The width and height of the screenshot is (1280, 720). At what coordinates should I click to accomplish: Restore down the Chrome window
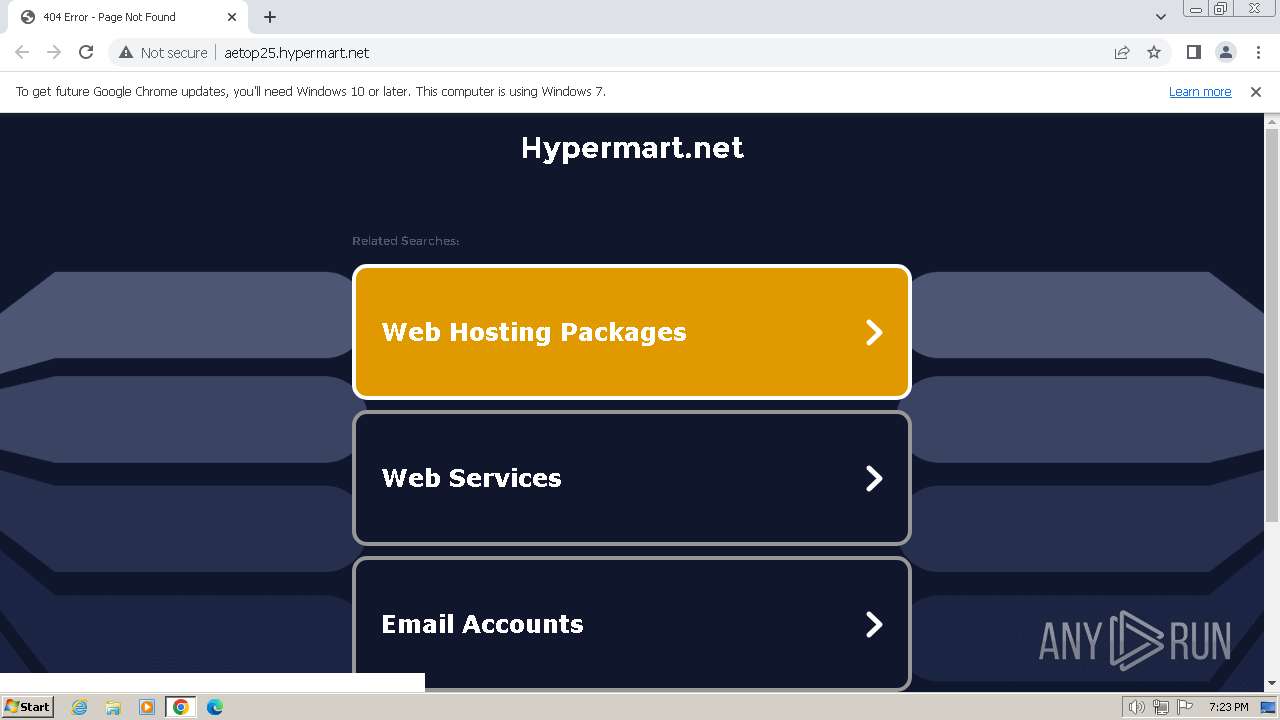[x=1221, y=9]
